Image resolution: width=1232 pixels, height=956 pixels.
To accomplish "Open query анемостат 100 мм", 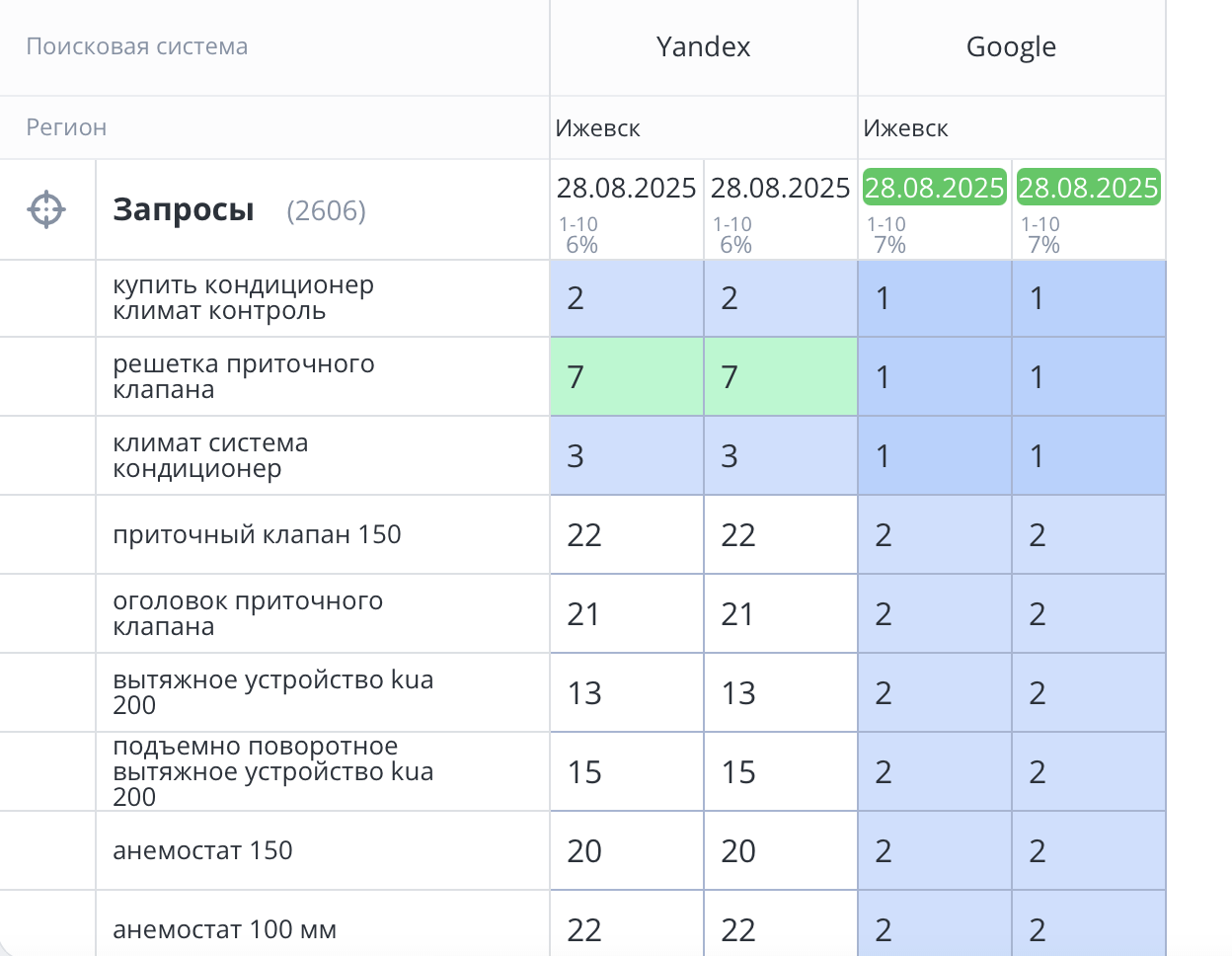I will [224, 929].
